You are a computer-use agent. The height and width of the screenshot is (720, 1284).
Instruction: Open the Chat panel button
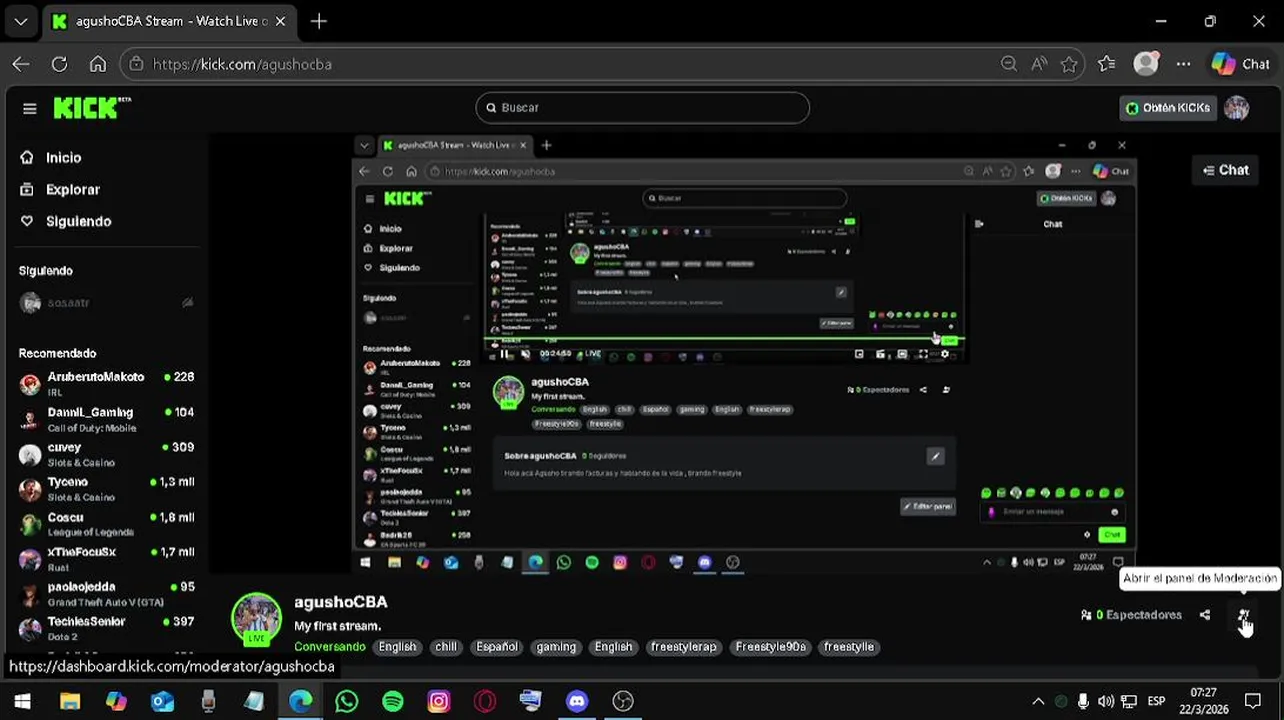(x=1226, y=170)
